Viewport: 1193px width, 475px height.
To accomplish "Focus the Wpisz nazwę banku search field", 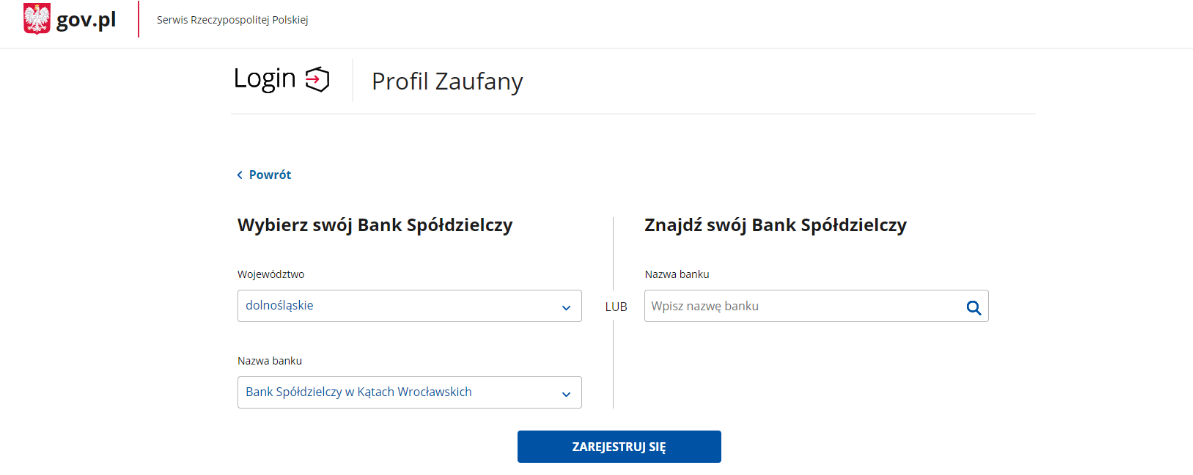I will tap(816, 306).
